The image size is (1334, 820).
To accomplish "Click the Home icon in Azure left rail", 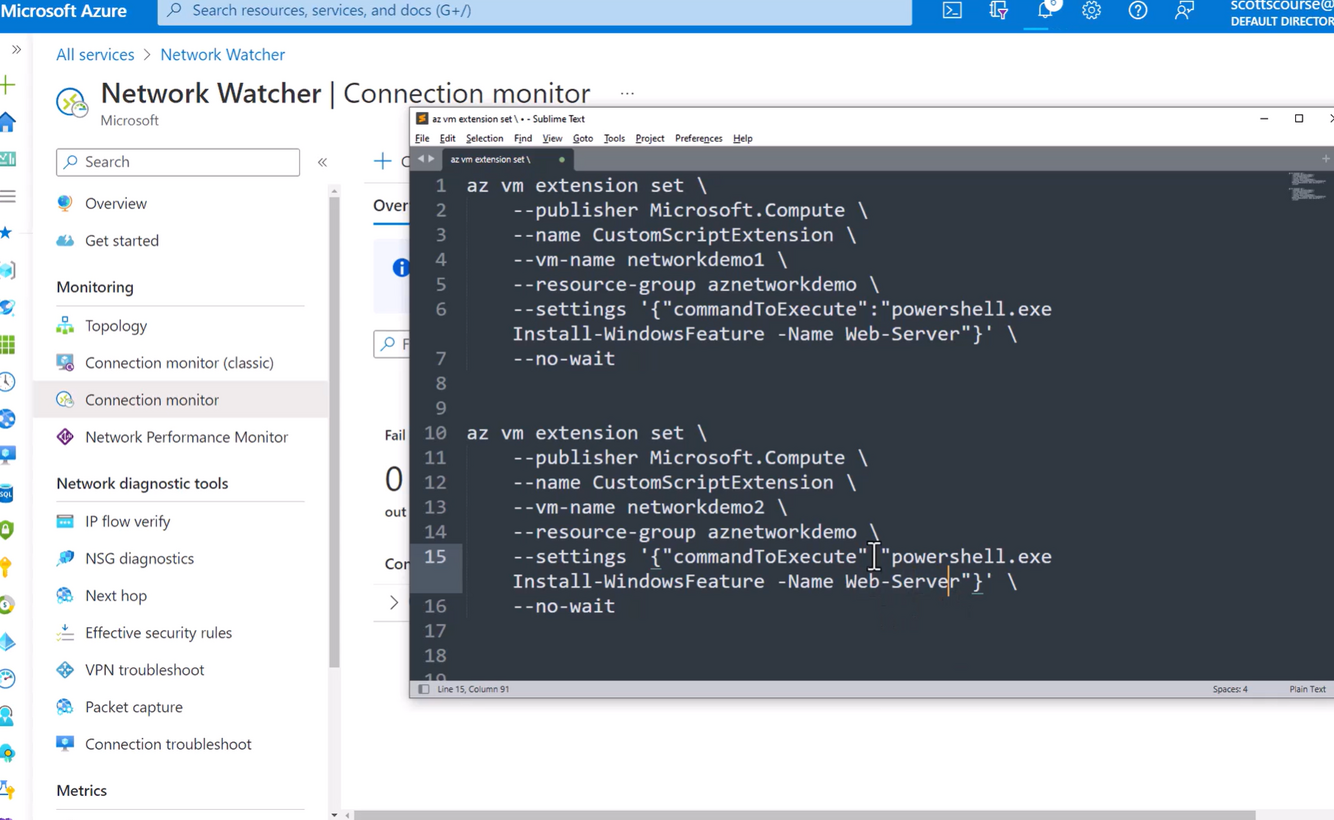I will click(x=8, y=122).
